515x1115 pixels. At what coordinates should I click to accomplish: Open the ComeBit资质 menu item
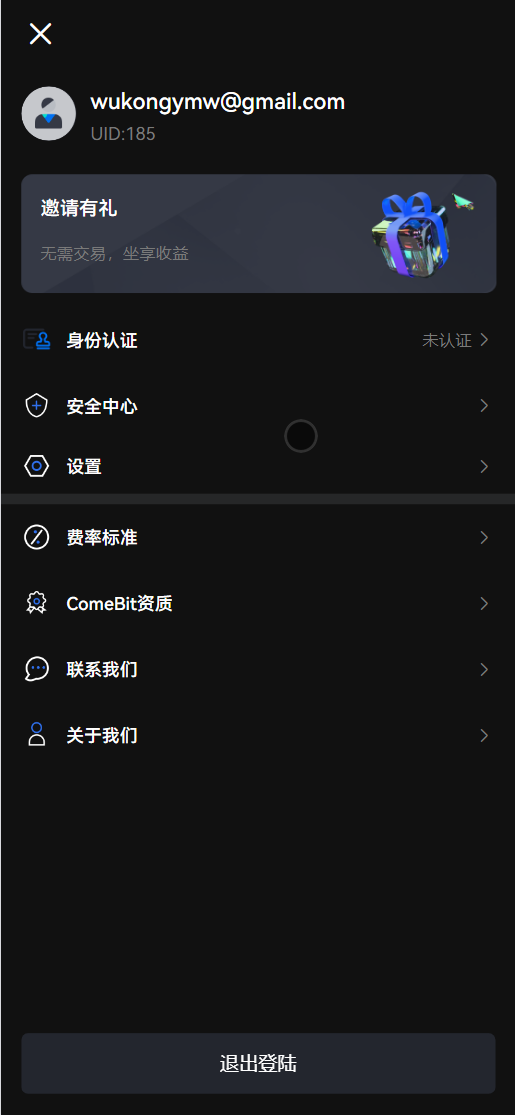[x=258, y=603]
